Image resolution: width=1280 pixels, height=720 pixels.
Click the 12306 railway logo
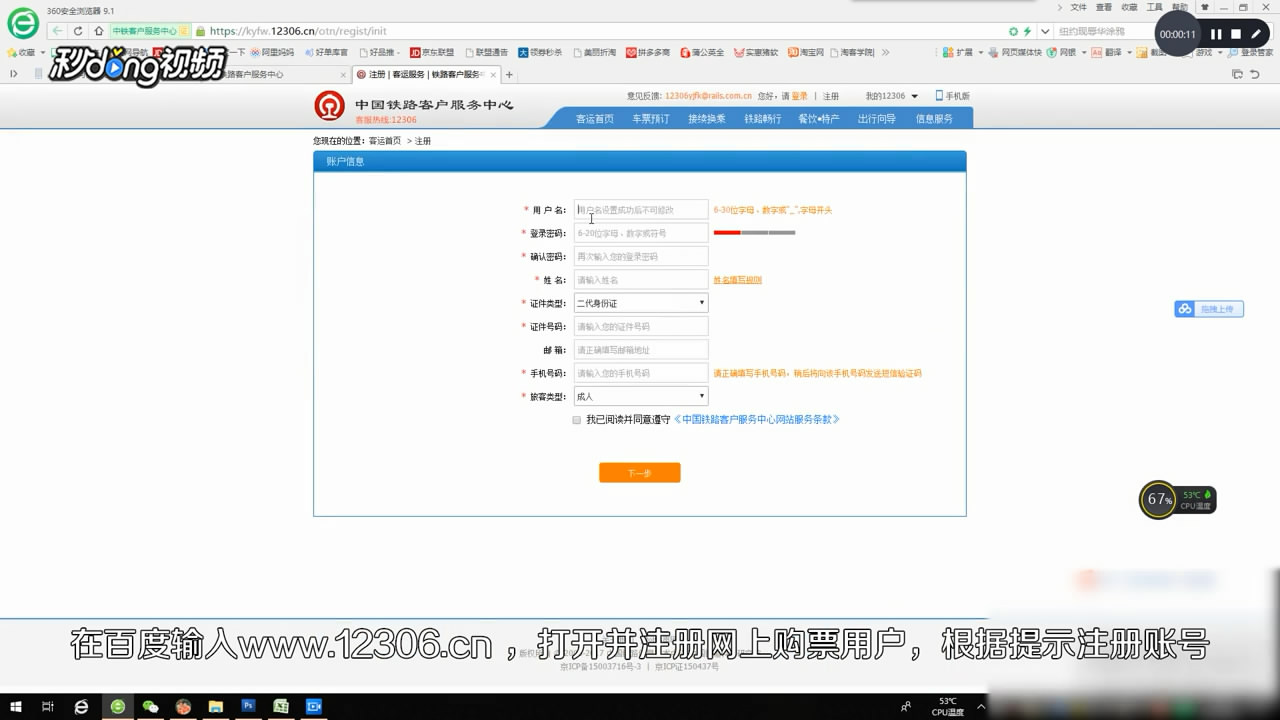tap(330, 105)
